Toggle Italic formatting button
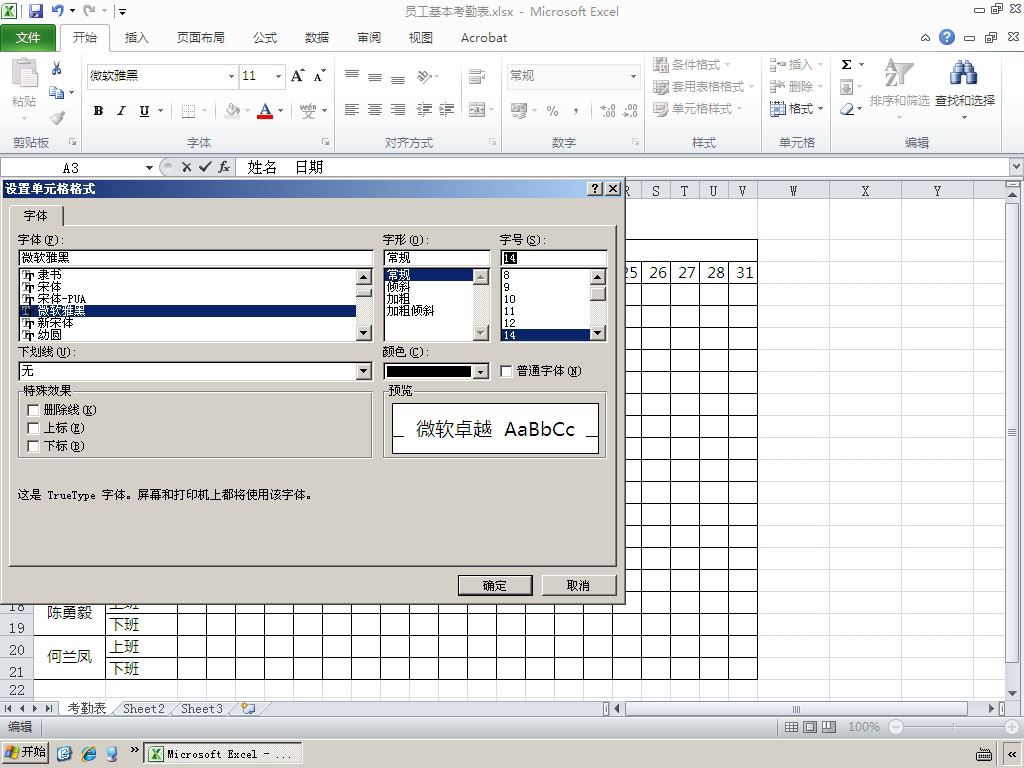The image size is (1024, 768). (121, 110)
